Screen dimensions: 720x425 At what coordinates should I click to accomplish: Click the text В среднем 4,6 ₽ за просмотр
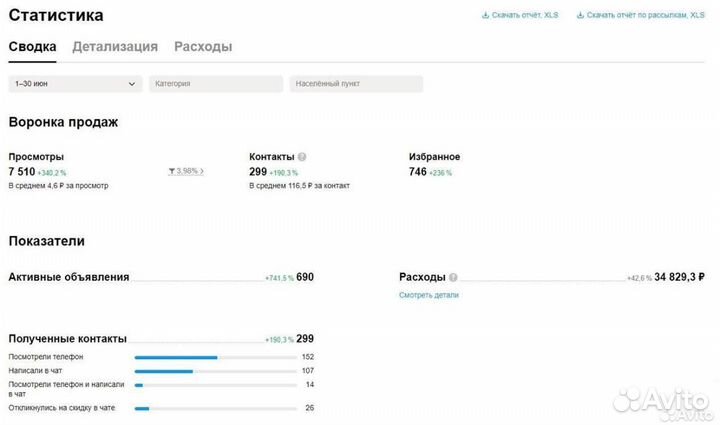(x=58, y=186)
